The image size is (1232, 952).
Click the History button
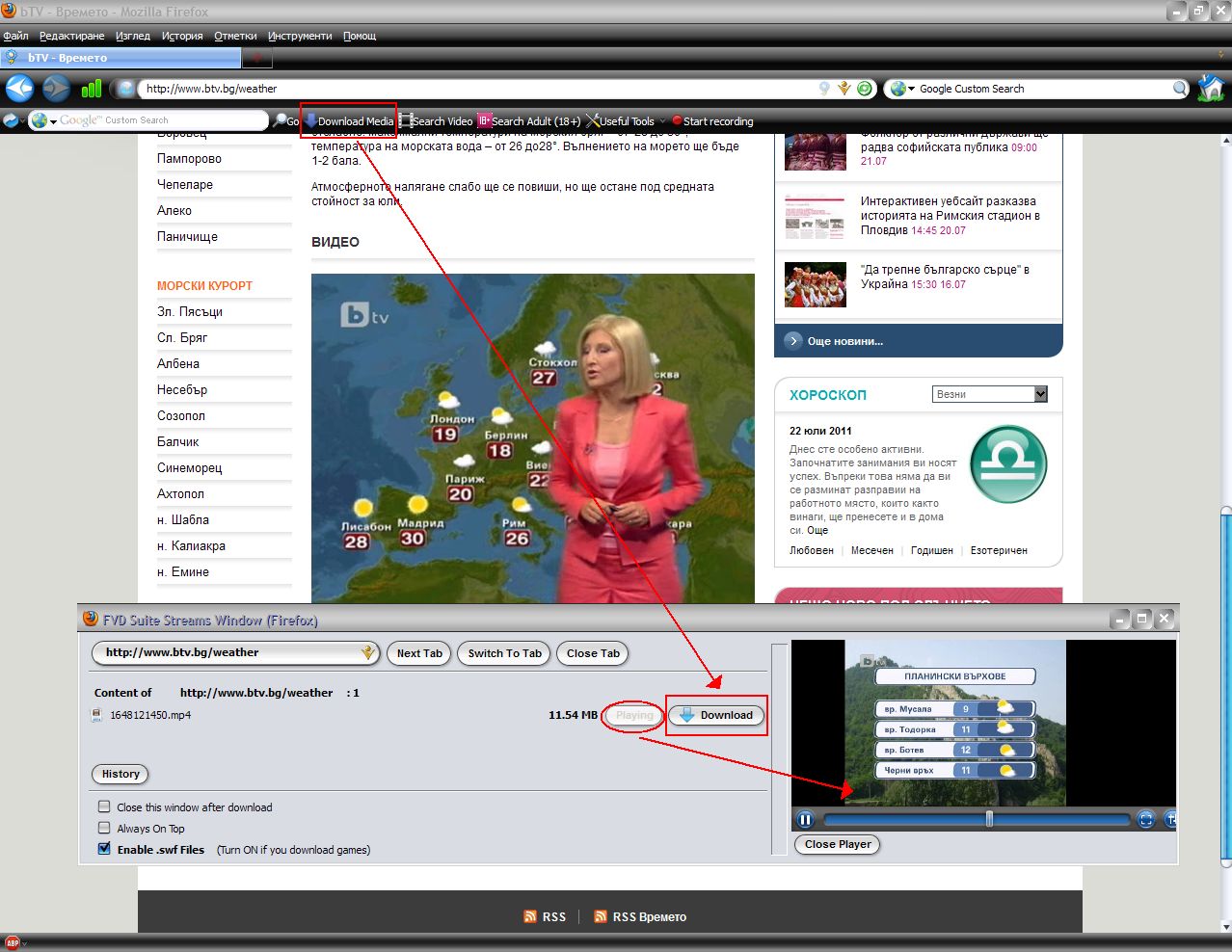(121, 774)
